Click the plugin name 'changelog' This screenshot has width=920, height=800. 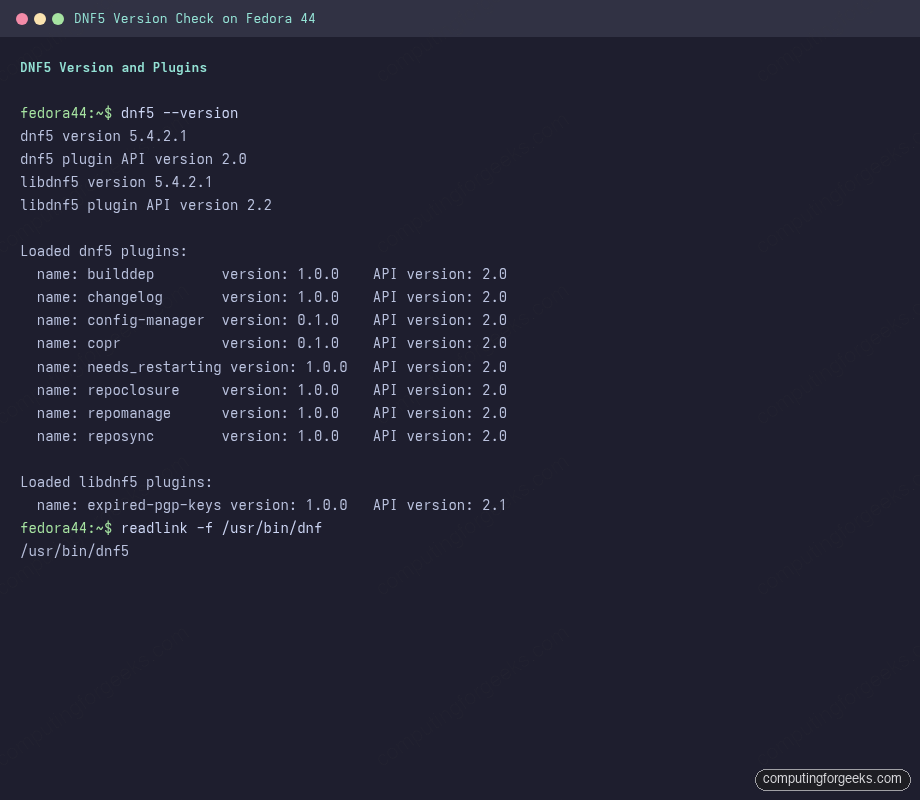125,297
